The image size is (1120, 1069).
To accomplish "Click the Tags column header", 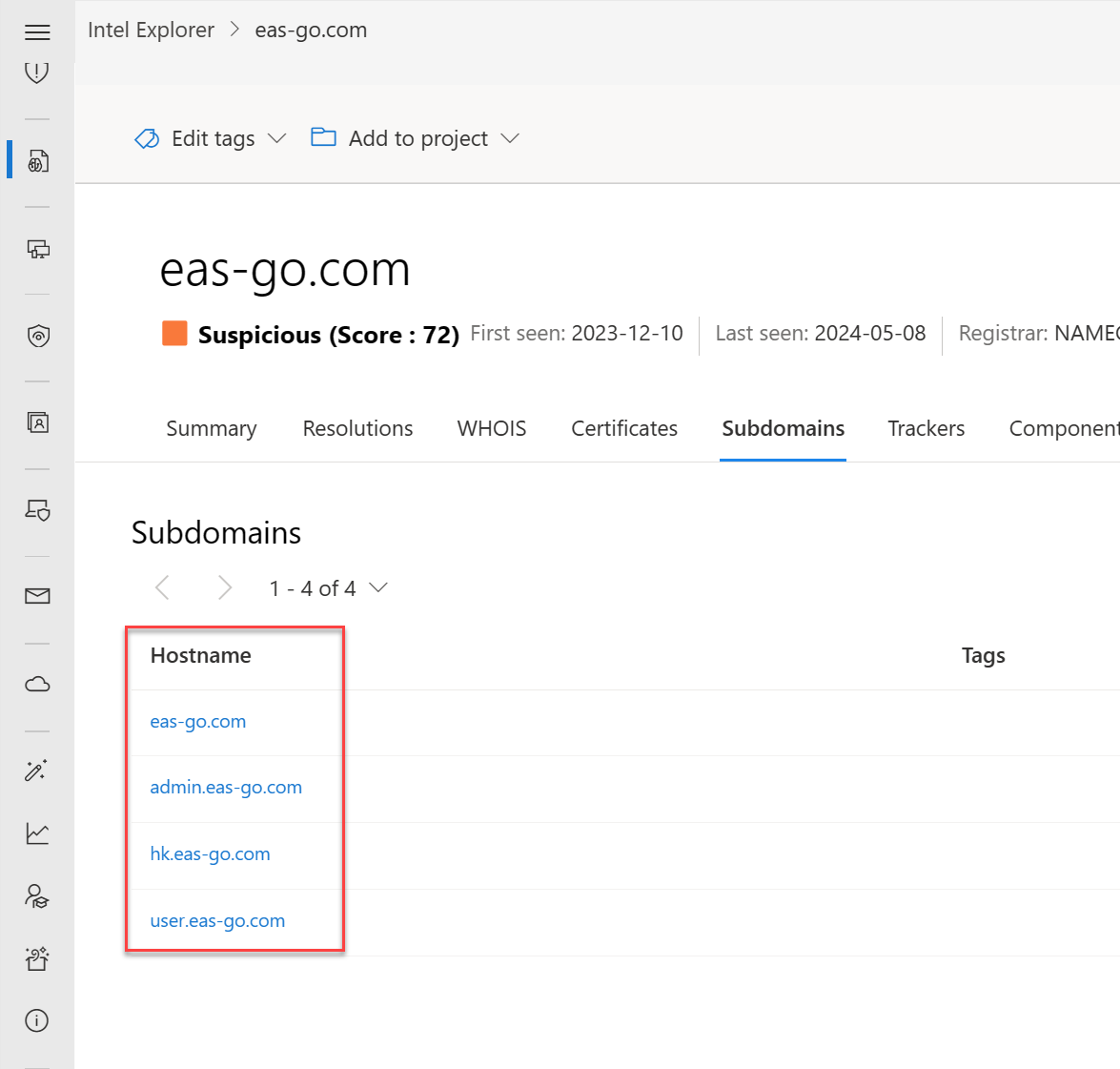I will click(984, 655).
